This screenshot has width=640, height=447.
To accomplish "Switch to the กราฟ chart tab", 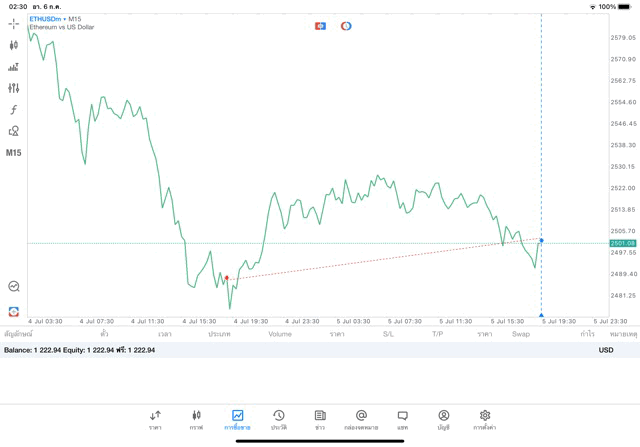I will pos(196,419).
